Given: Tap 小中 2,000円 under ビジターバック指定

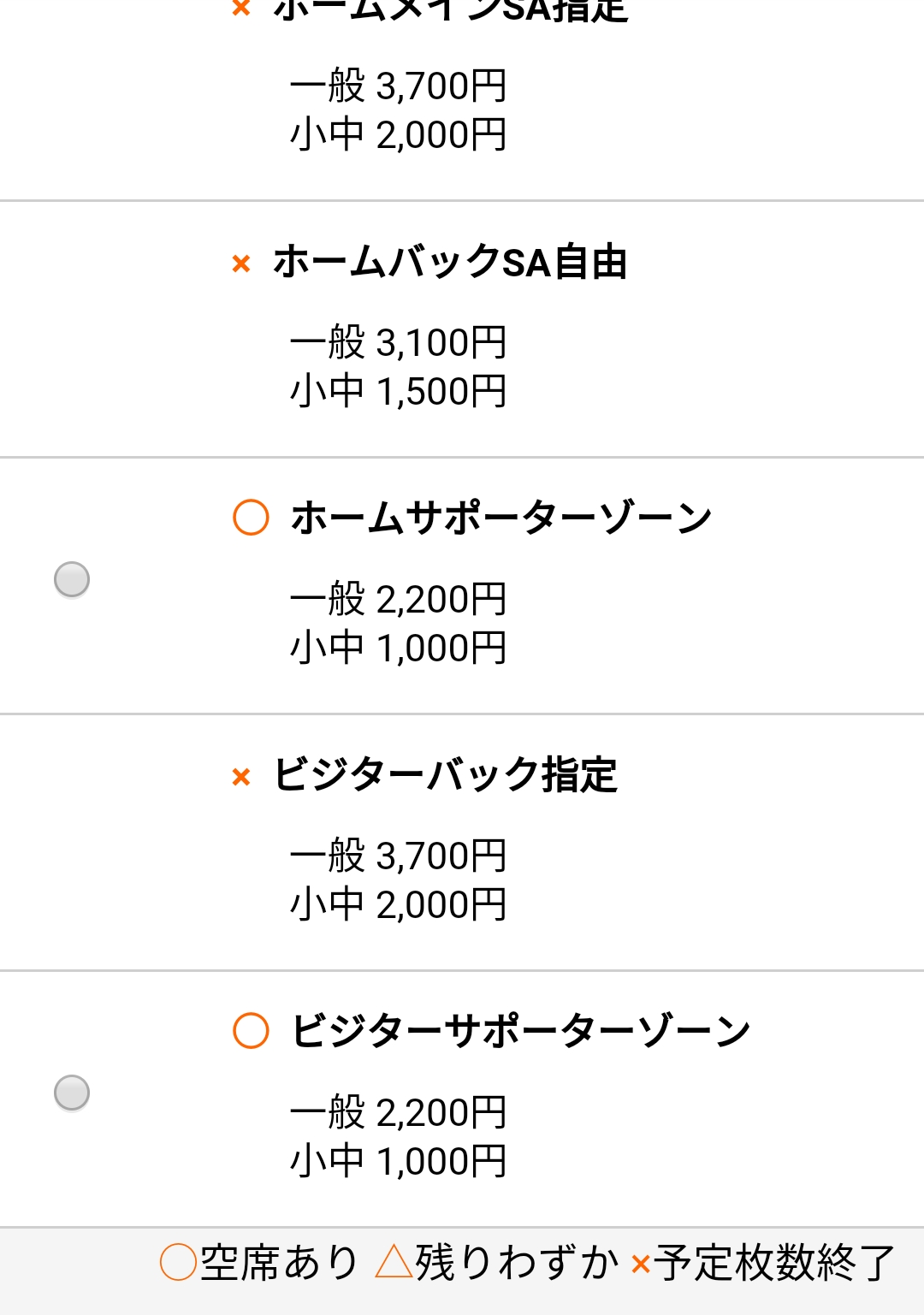Looking at the screenshot, I should coord(399,904).
